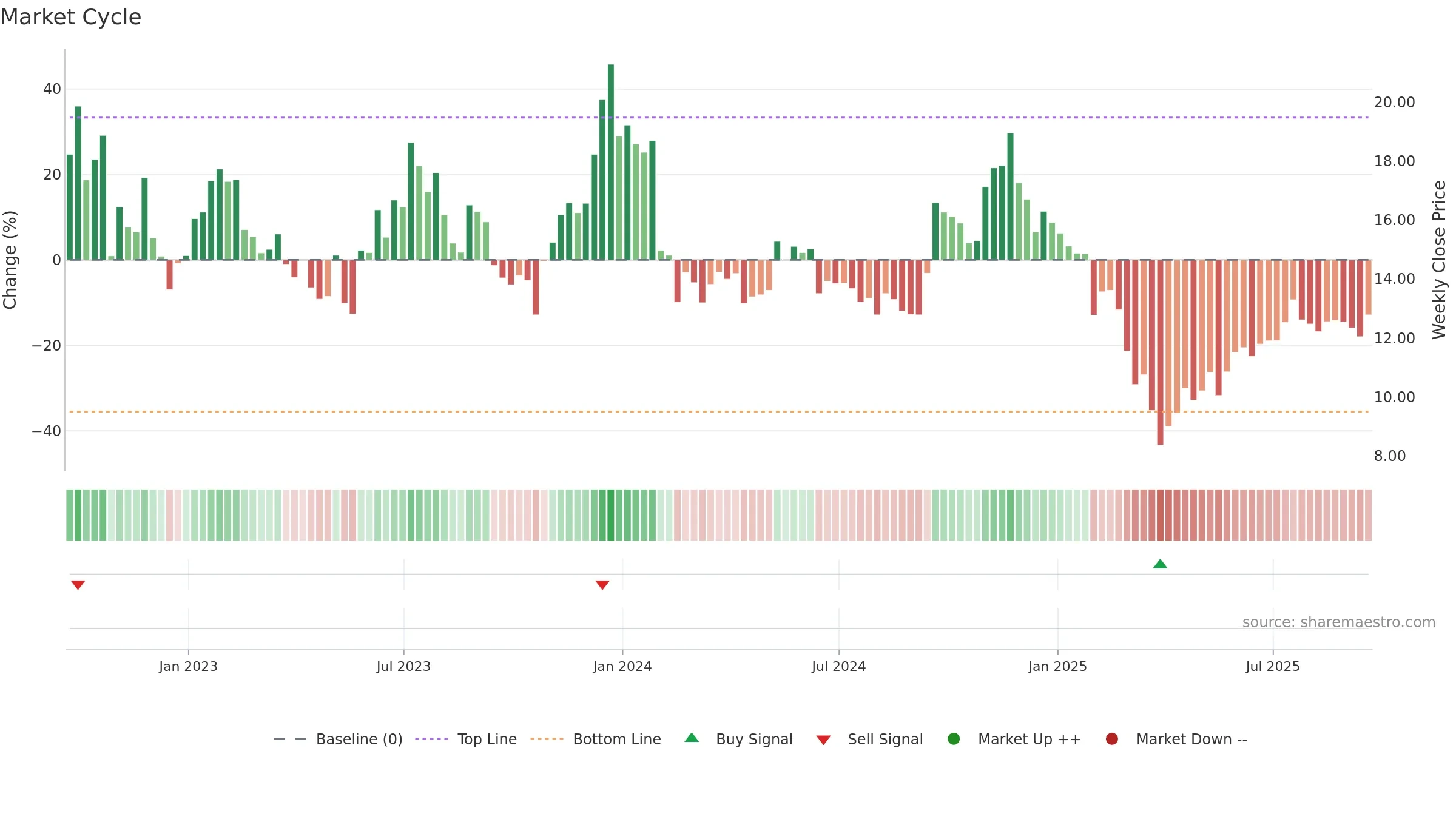Click the red Sell Signal marker at the chart start
1456x819 pixels.
[78, 585]
